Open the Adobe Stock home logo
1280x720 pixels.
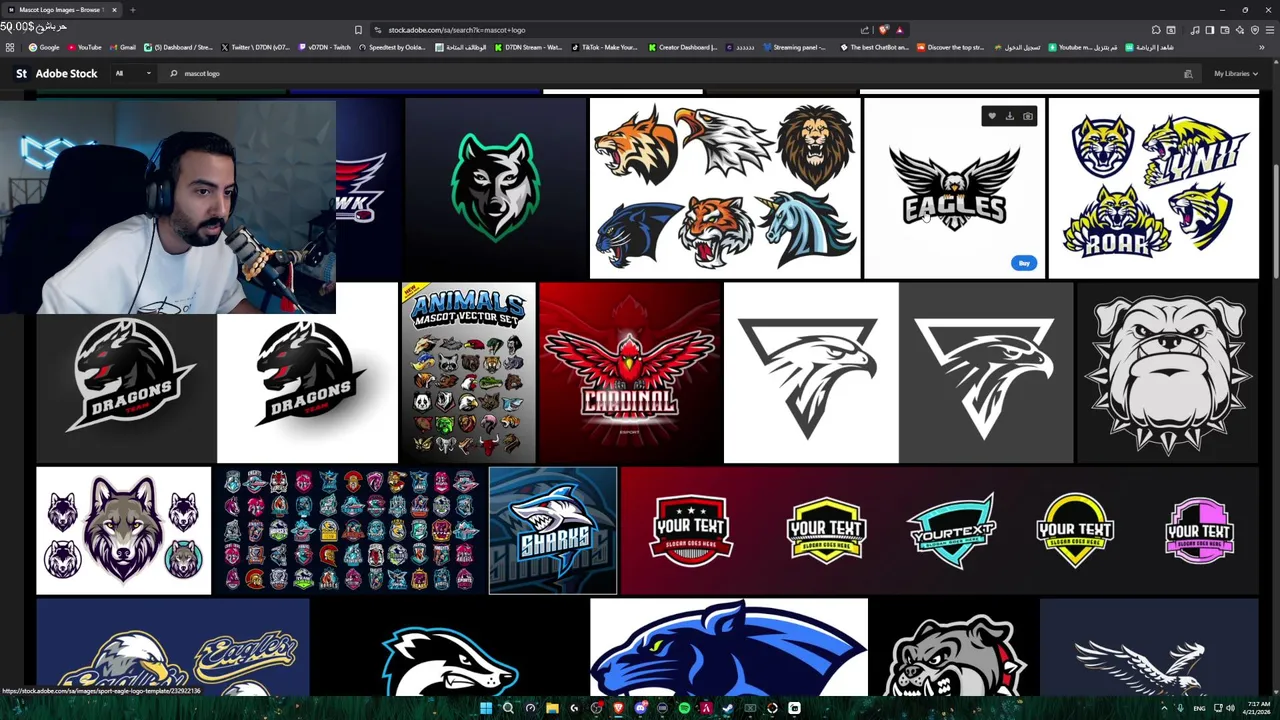(x=56, y=73)
